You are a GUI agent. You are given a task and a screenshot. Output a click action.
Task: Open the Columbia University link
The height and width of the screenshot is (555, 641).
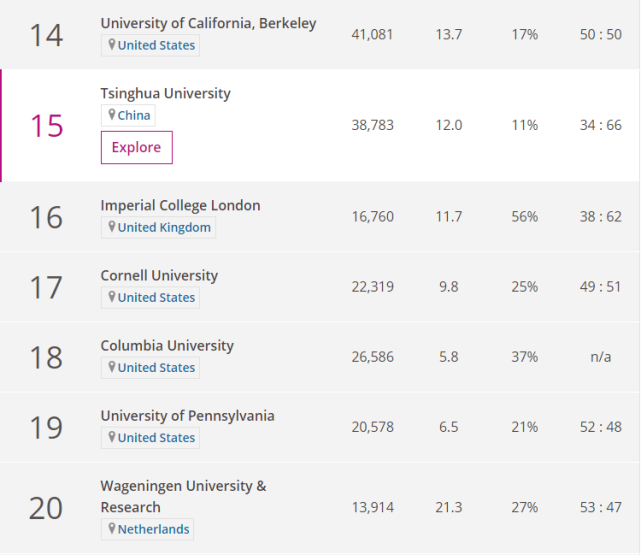(167, 345)
